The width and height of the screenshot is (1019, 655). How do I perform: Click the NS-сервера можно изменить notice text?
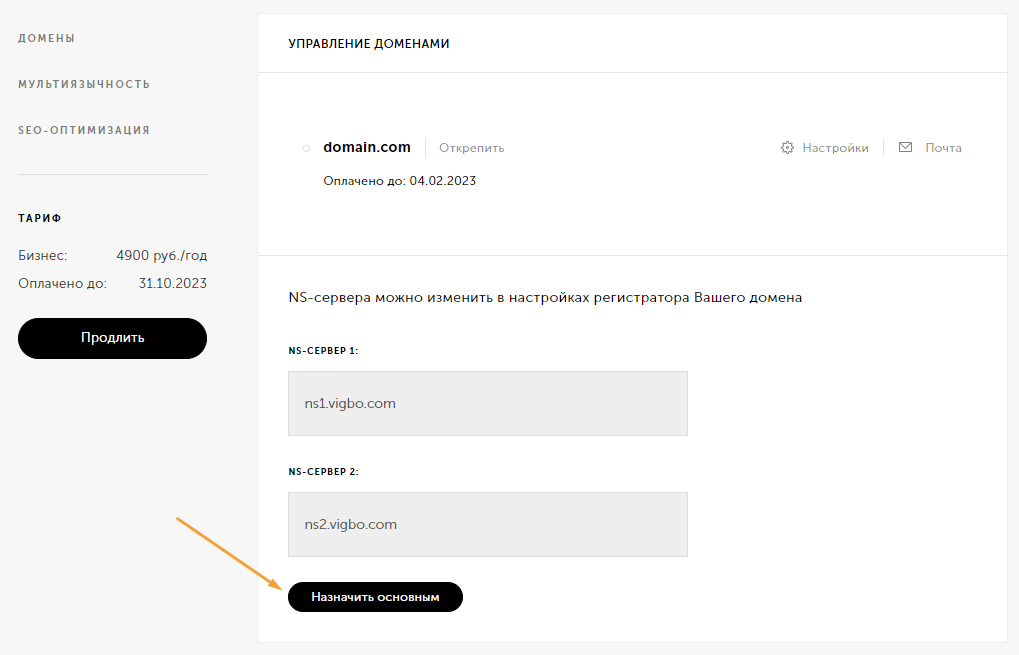click(x=545, y=298)
